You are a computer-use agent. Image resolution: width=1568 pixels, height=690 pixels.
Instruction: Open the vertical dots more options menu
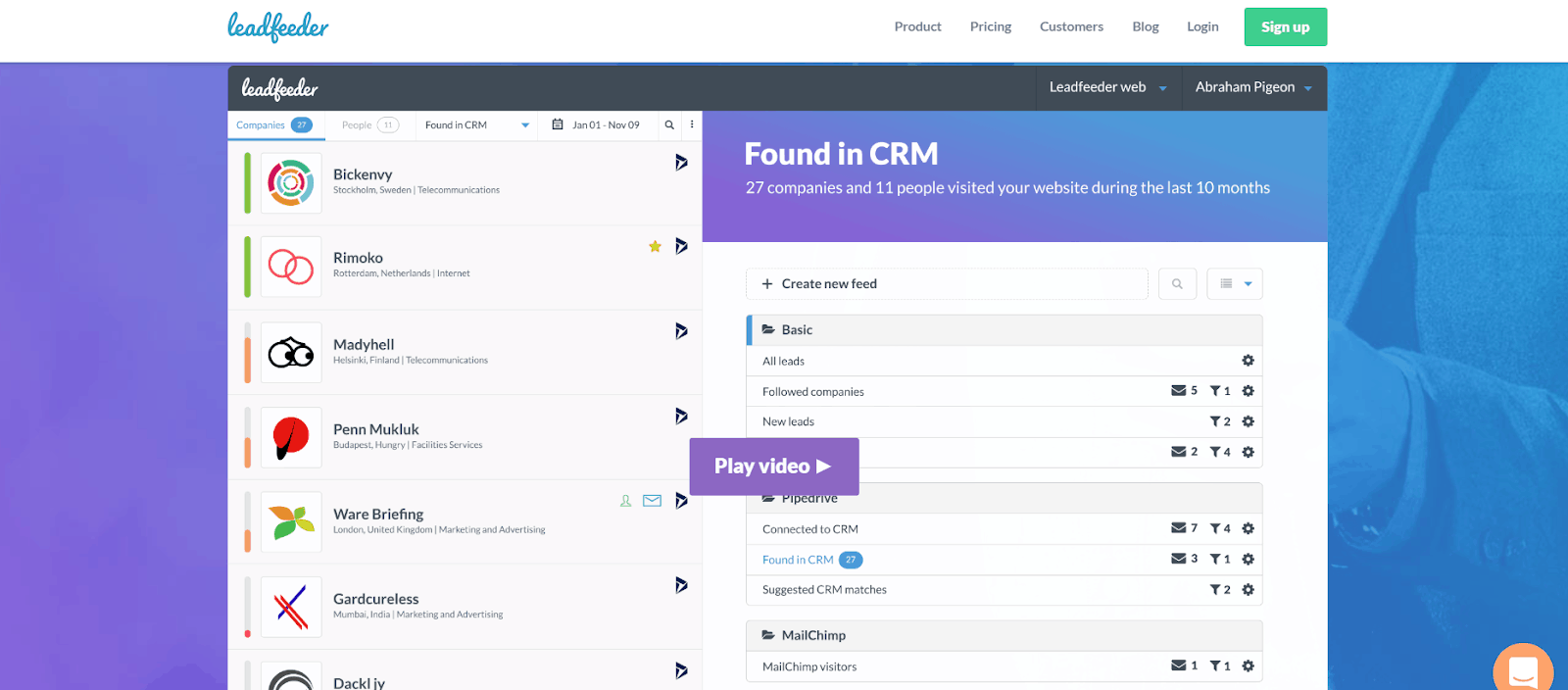click(x=692, y=124)
